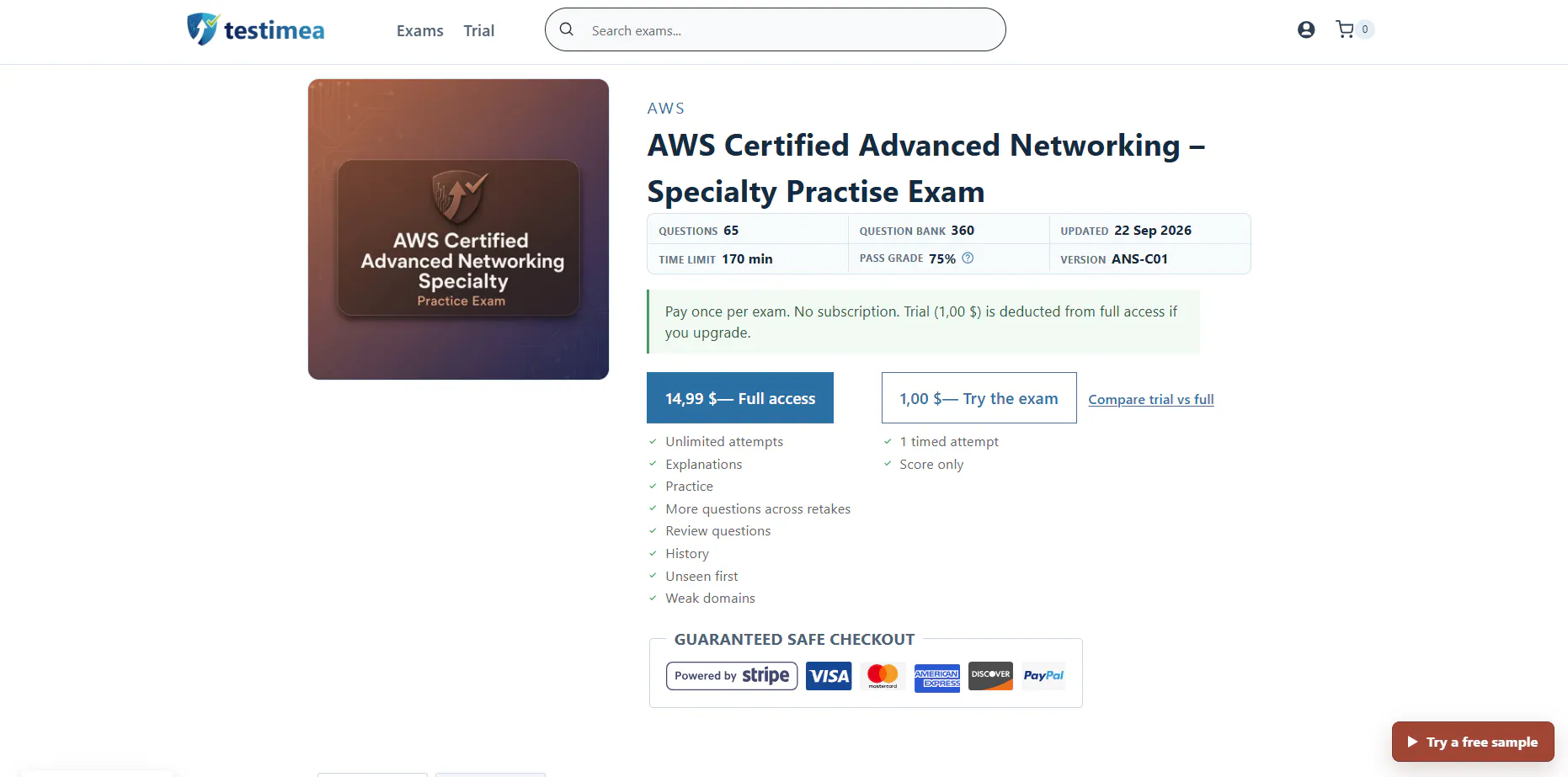
Task: Click the 'Weak domains' feature text
Action: click(710, 598)
